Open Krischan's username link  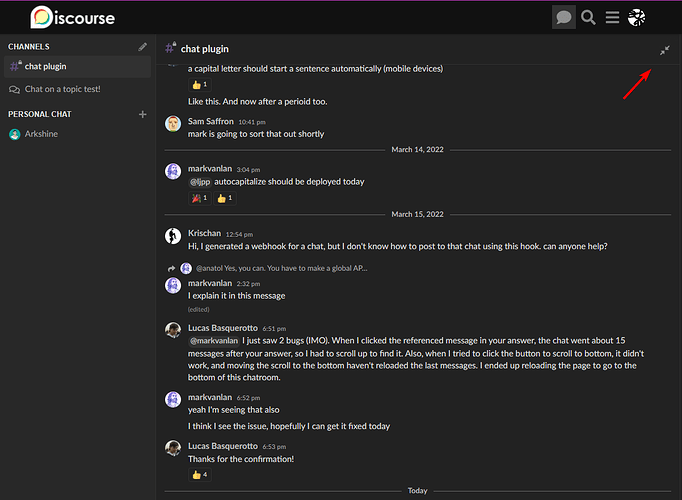point(204,233)
